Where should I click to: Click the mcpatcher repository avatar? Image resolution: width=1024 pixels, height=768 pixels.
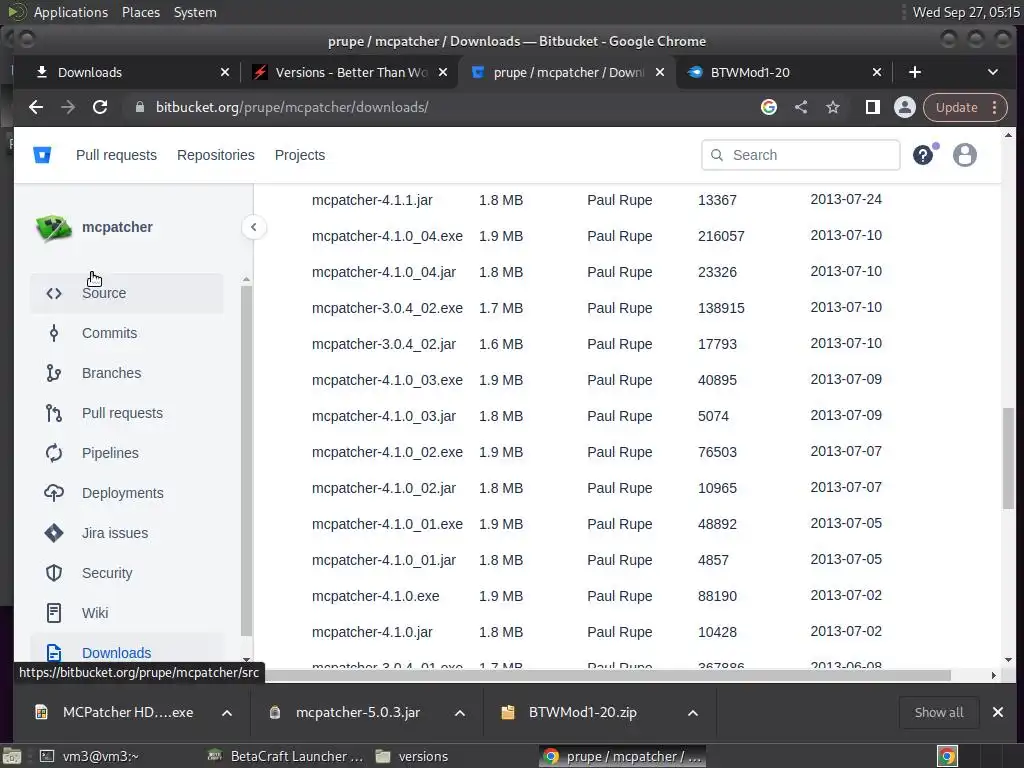pos(54,227)
